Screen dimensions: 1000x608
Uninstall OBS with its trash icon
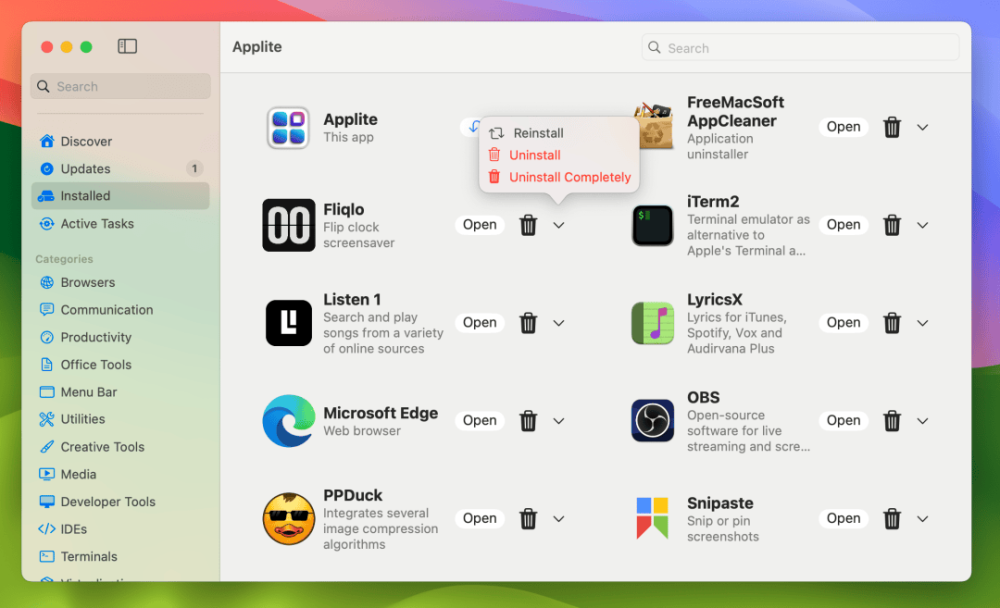tap(892, 420)
